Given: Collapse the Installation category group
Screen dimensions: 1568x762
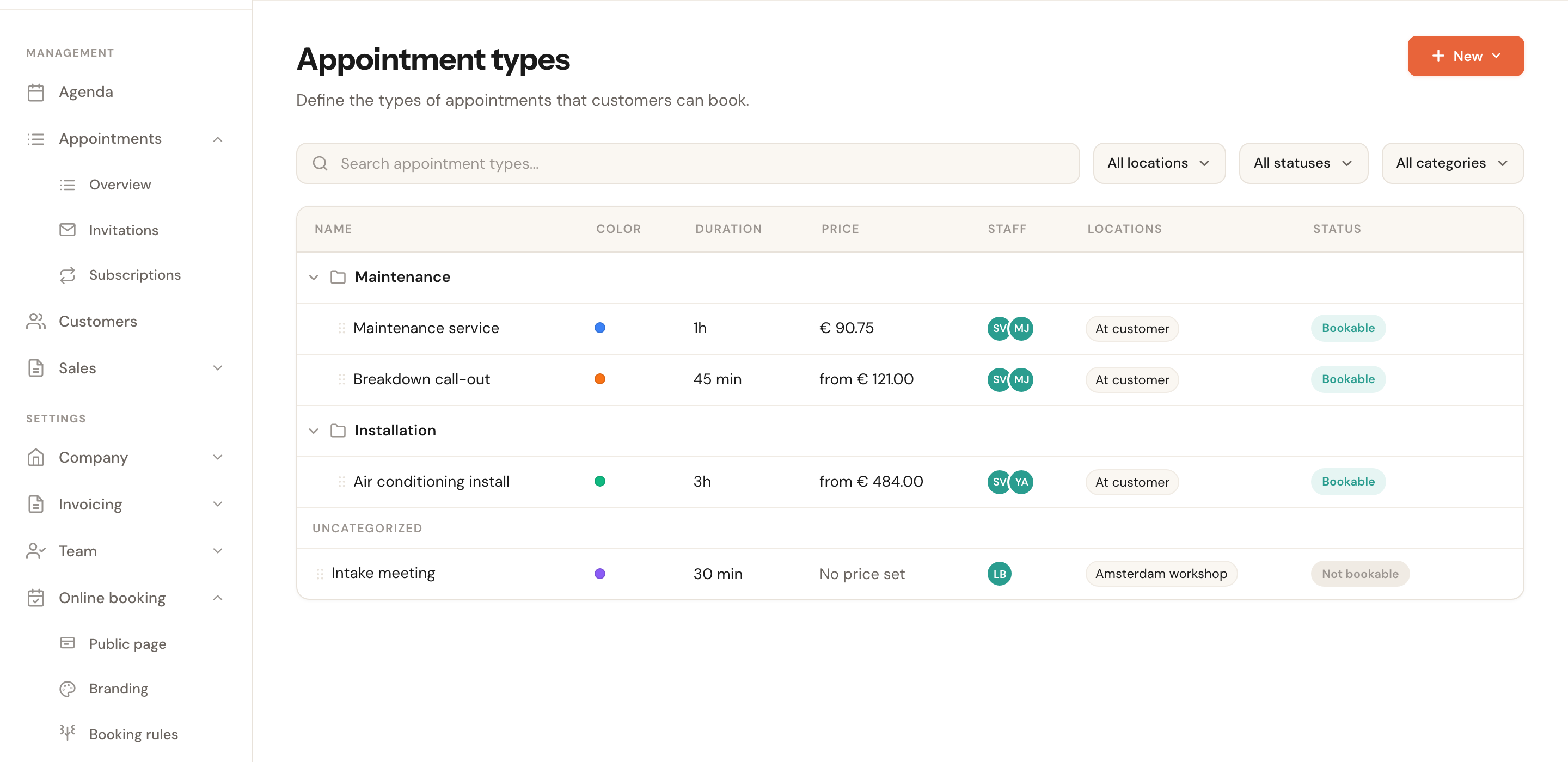Looking at the screenshot, I should click(x=314, y=431).
